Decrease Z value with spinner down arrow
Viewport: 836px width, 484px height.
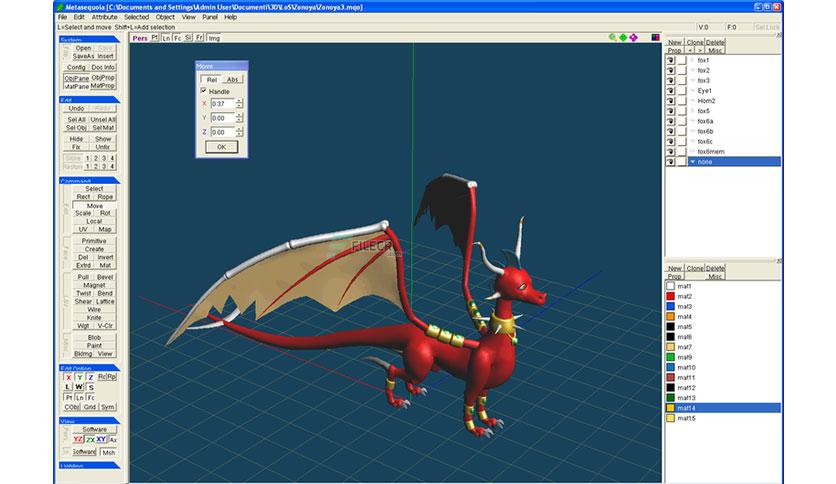click(x=239, y=134)
